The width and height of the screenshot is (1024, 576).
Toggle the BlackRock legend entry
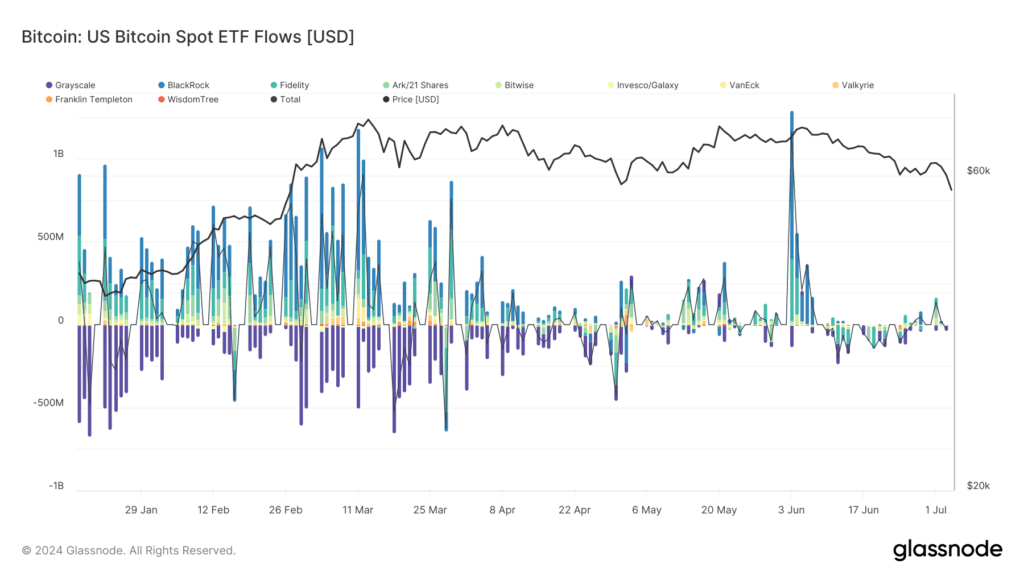(184, 85)
